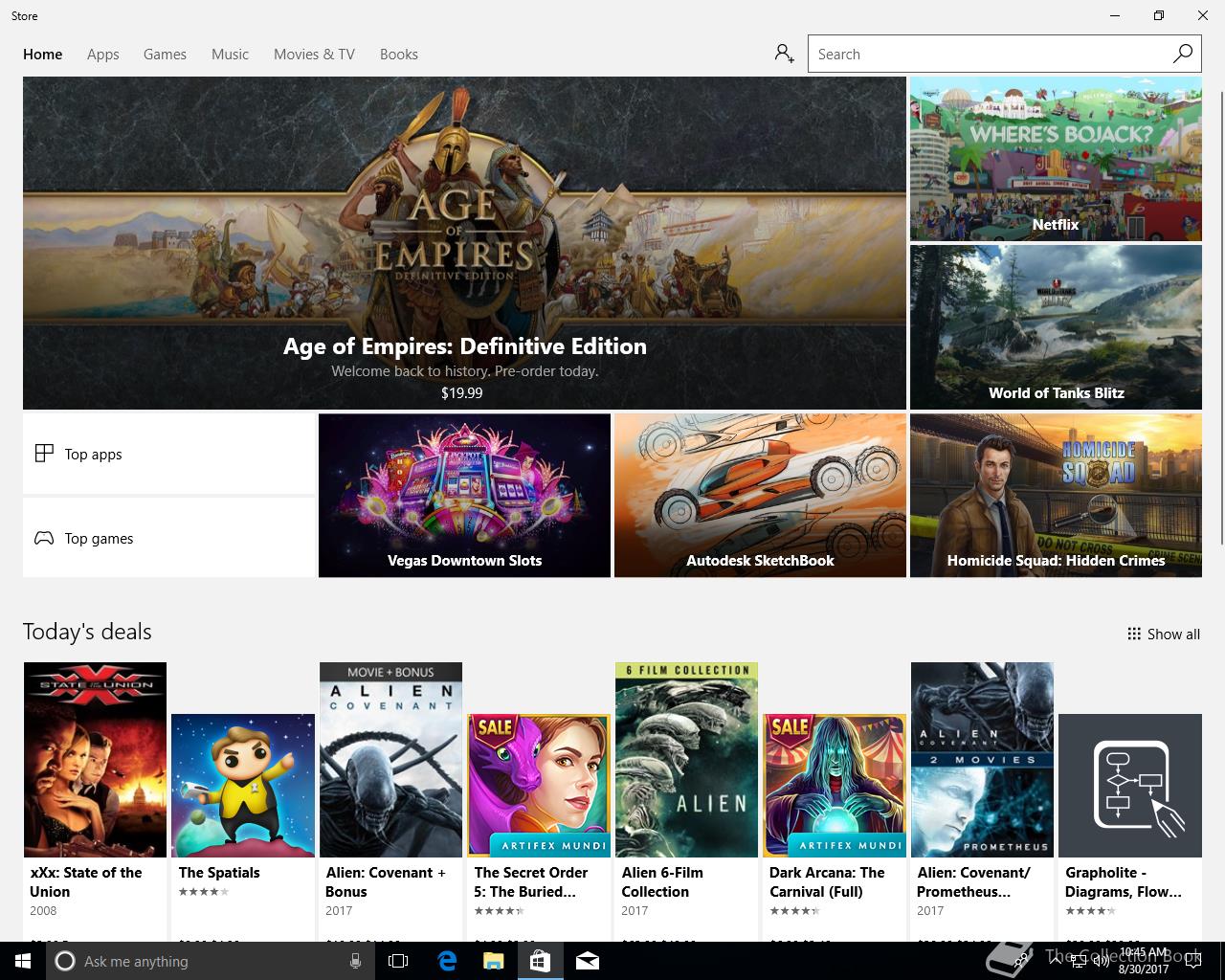Select the Grapholite diagrams app icon
This screenshot has height=980, width=1225.
point(1130,786)
